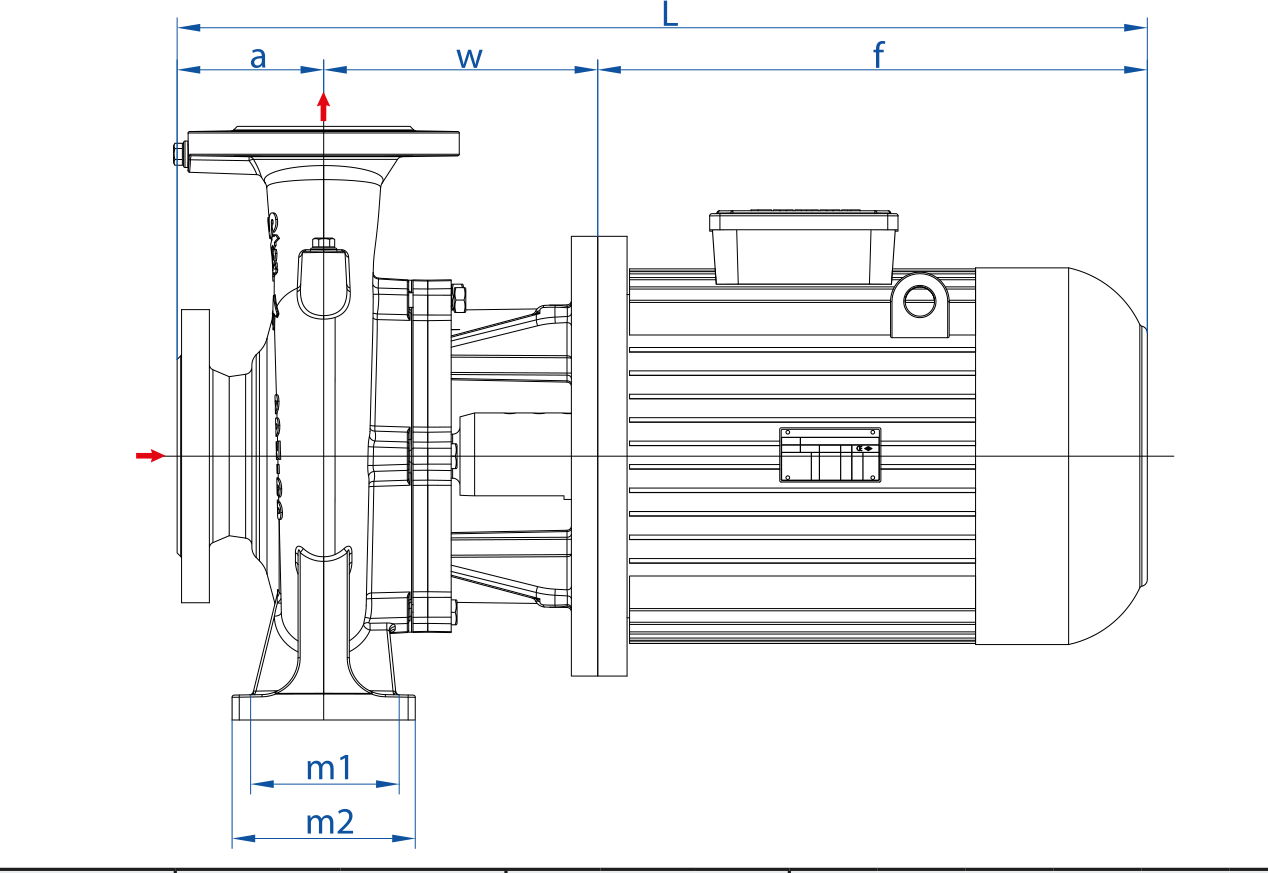Click the motor nameplate on the drawing
Image resolution: width=1268 pixels, height=873 pixels.
[830, 455]
